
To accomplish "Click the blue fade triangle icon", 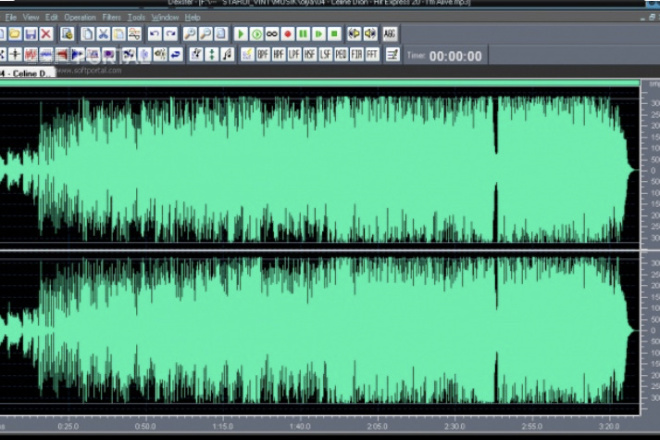I will pos(77,54).
